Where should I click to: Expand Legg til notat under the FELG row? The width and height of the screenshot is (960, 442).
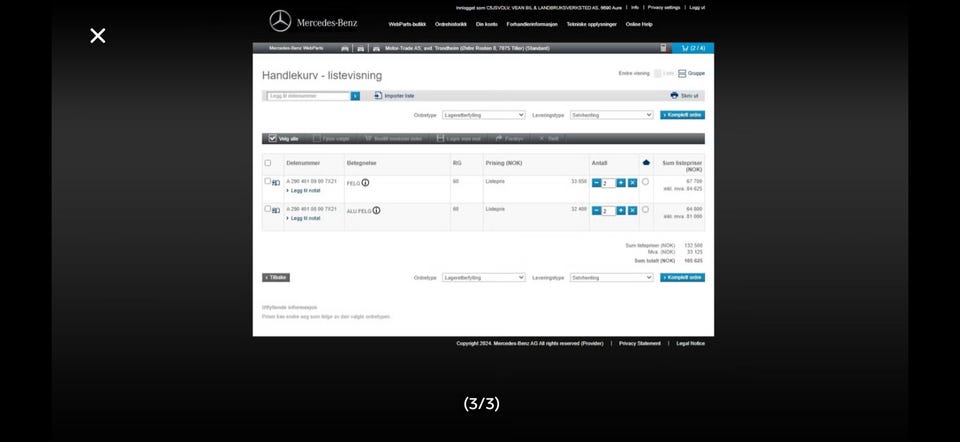click(303, 191)
